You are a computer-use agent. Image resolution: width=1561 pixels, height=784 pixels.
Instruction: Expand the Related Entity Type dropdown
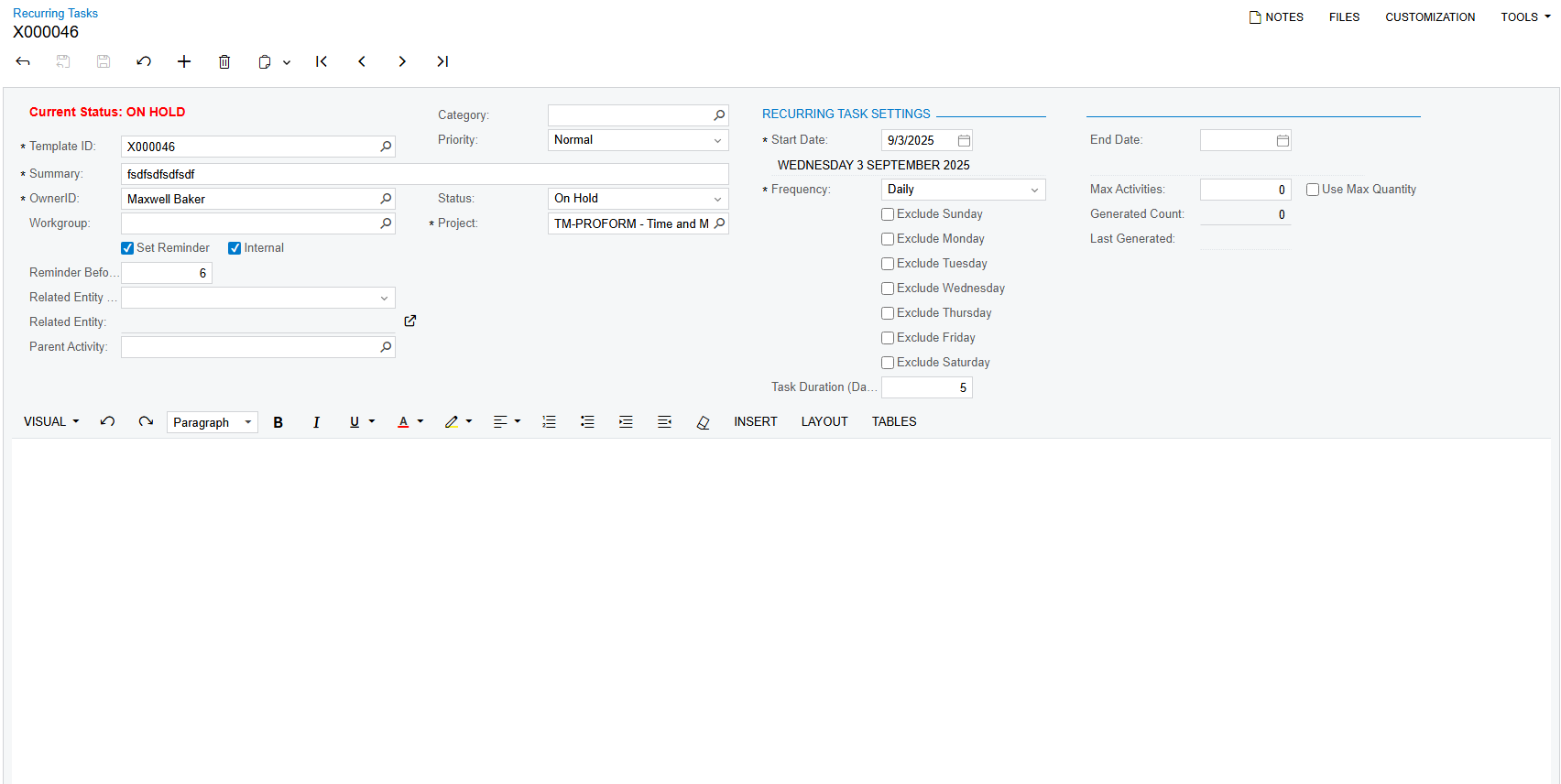point(258,298)
